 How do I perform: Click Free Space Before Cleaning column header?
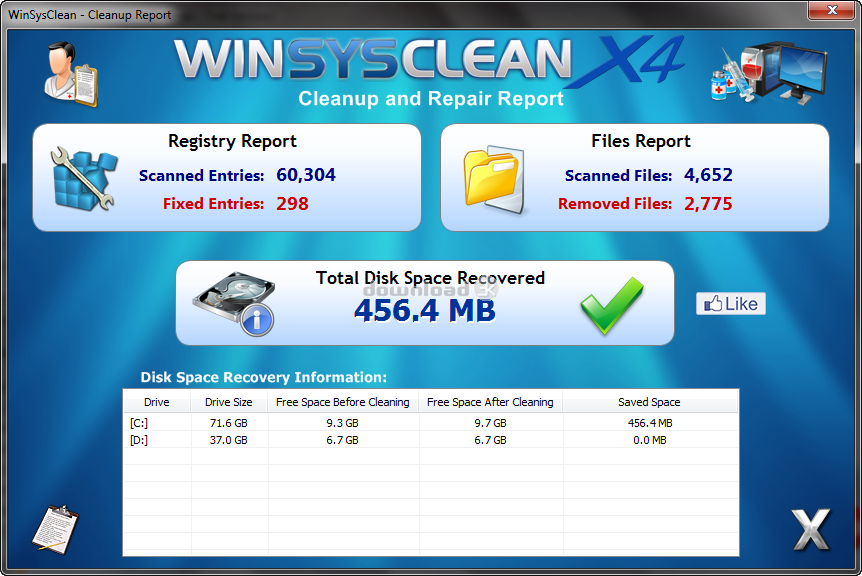tap(342, 402)
